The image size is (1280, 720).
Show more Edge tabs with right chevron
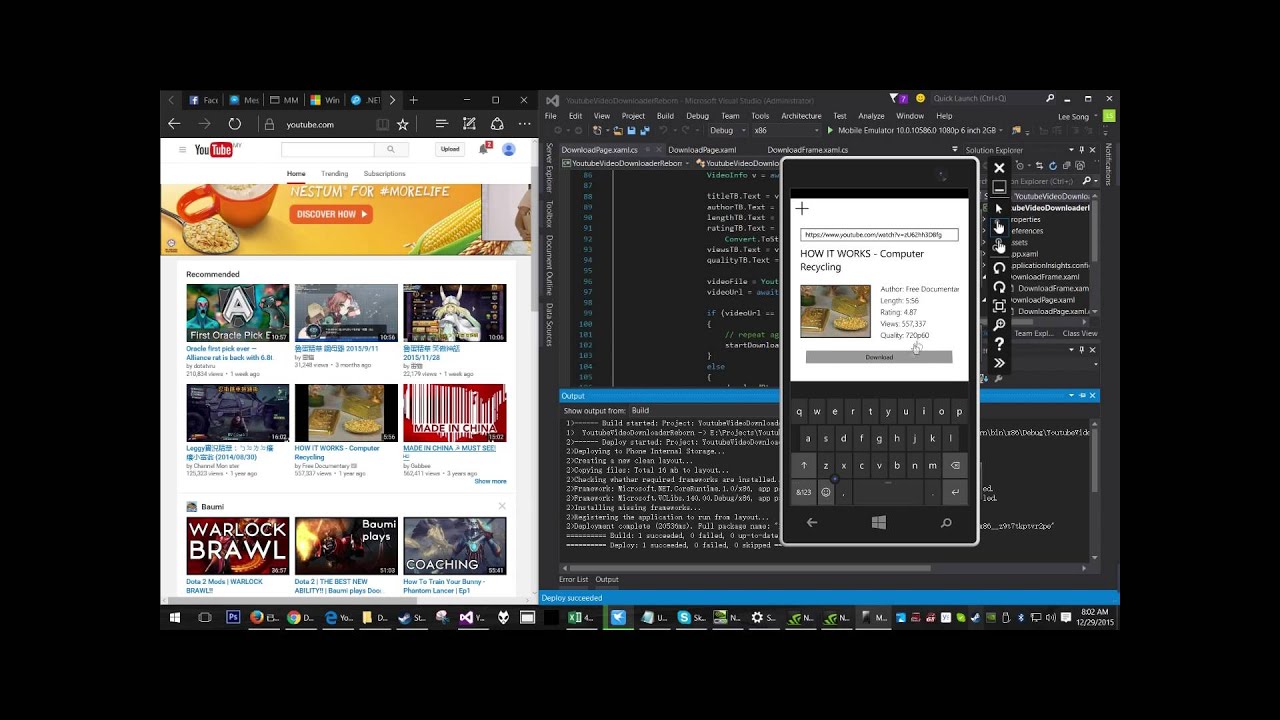[x=392, y=100]
